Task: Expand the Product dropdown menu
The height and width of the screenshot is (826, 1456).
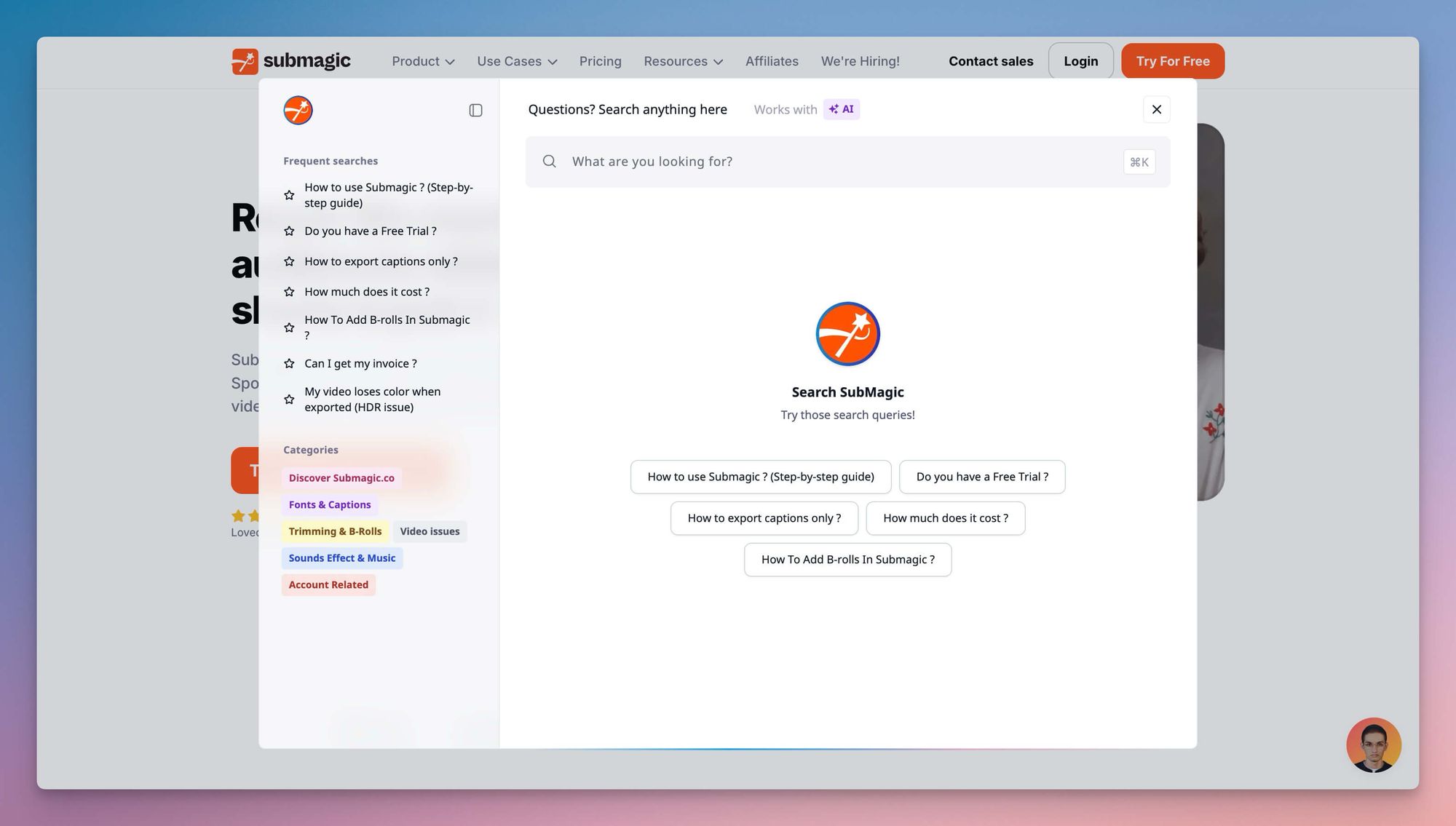Action: point(423,62)
